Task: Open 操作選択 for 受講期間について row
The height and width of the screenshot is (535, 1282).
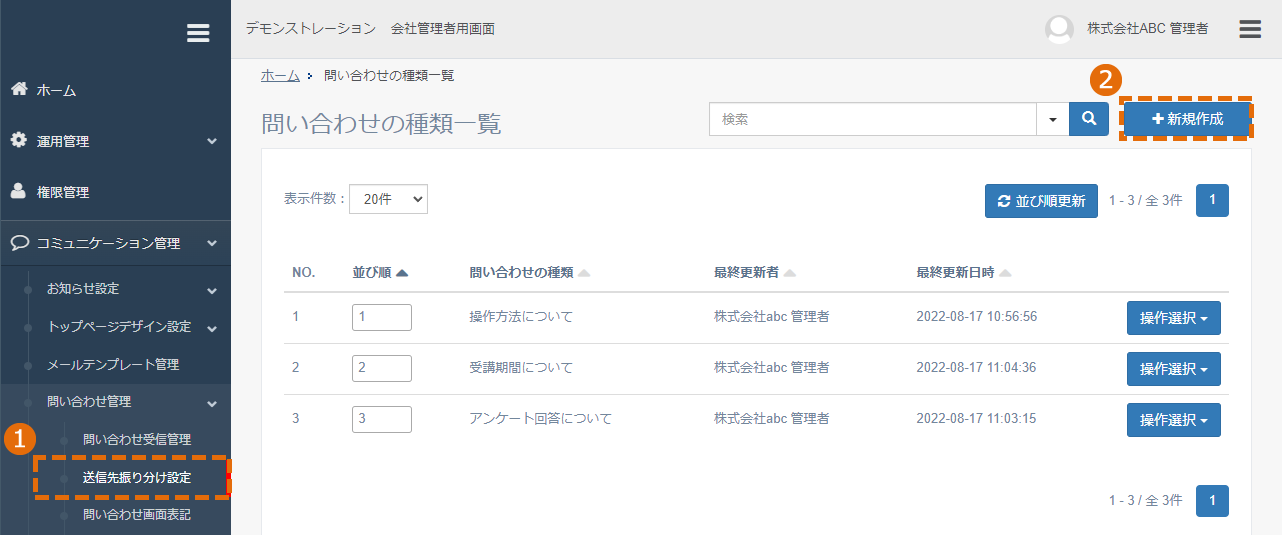Action: [x=1174, y=369]
